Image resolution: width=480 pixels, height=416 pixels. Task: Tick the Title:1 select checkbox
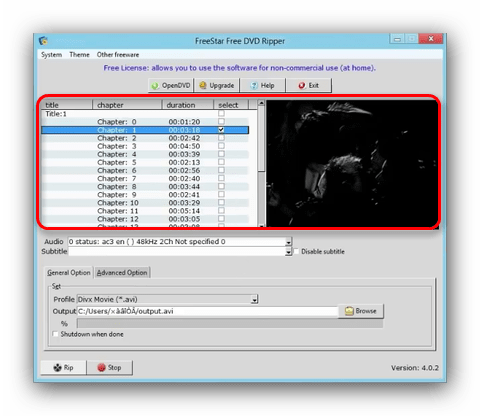221,113
